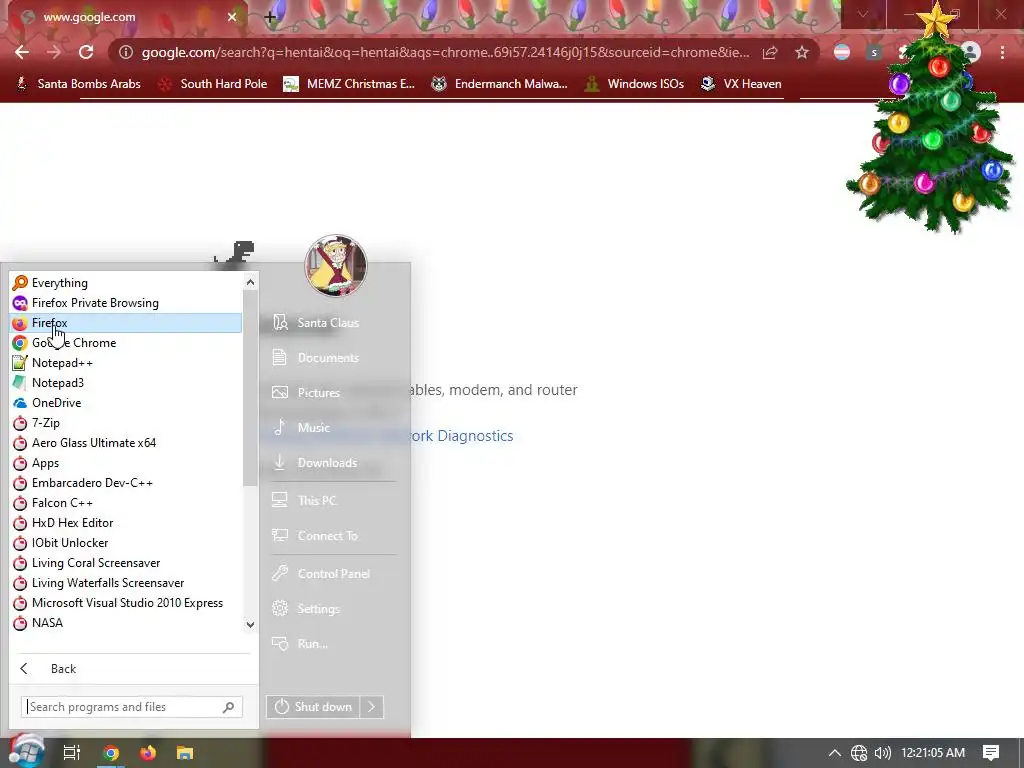Open the Santa Claus user folder
The width and height of the screenshot is (1024, 768).
click(x=333, y=323)
